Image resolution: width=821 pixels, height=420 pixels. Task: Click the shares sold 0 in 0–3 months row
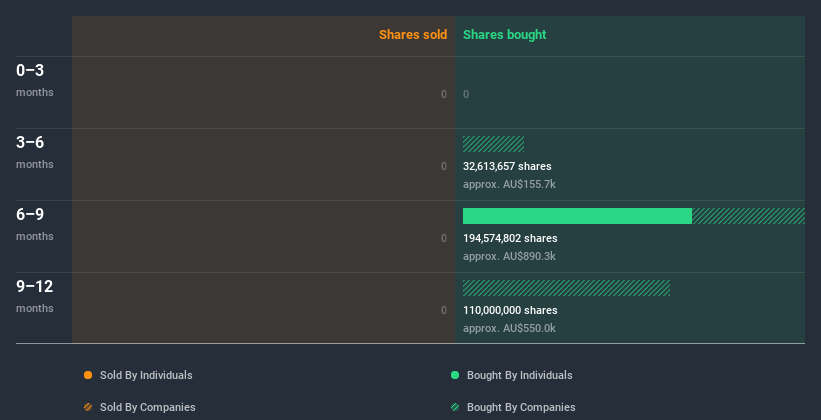(x=444, y=94)
